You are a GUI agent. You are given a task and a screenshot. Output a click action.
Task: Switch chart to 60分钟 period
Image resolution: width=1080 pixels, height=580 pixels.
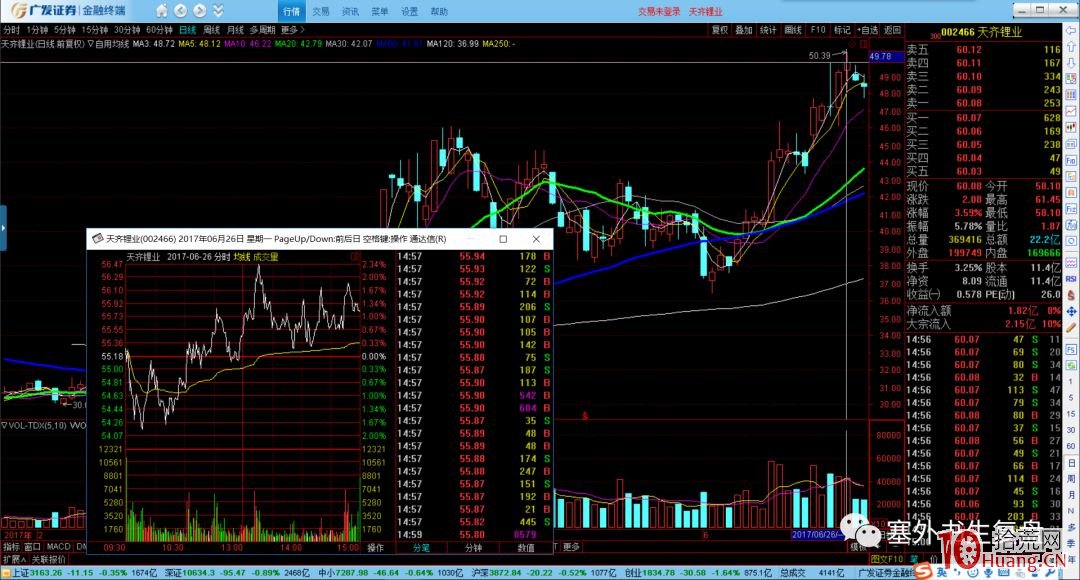click(160, 30)
